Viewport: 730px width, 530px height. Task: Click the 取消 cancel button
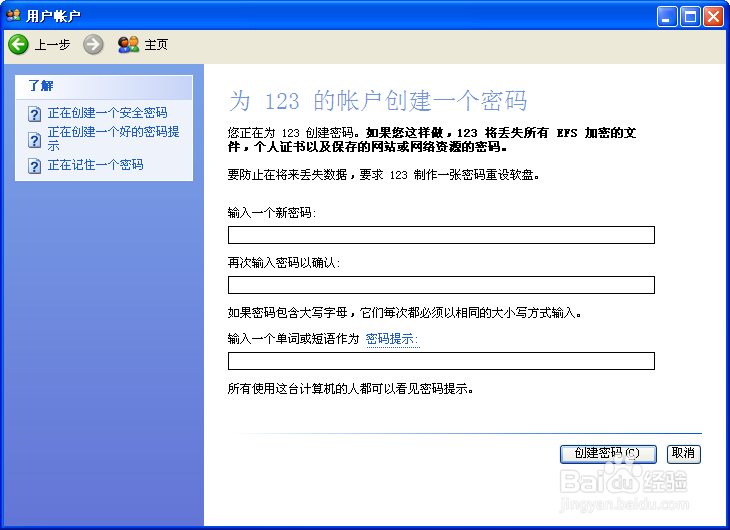point(683,454)
